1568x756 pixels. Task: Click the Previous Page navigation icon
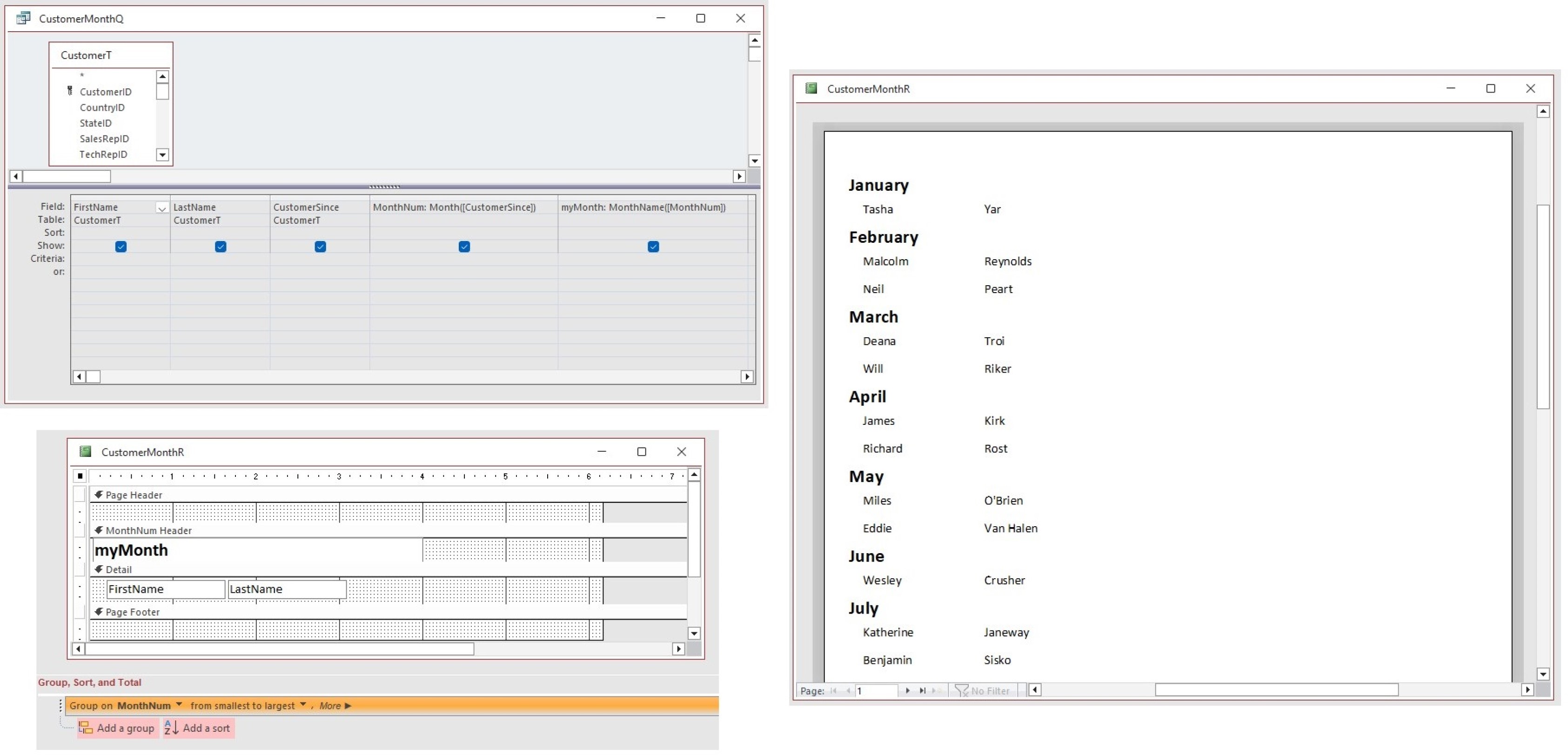coord(850,691)
